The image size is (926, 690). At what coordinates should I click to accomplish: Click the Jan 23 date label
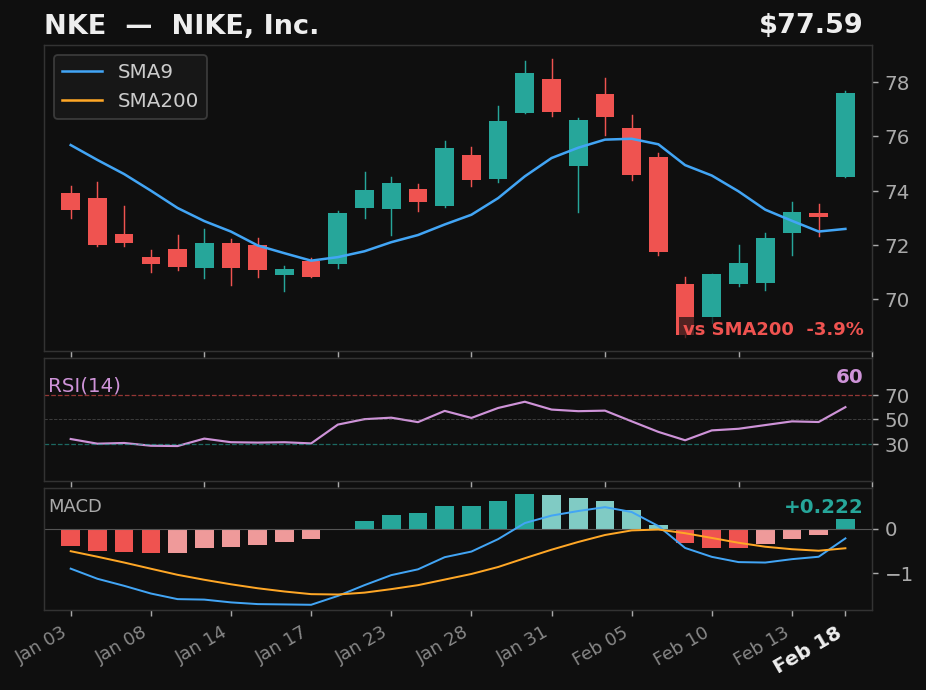click(x=361, y=645)
